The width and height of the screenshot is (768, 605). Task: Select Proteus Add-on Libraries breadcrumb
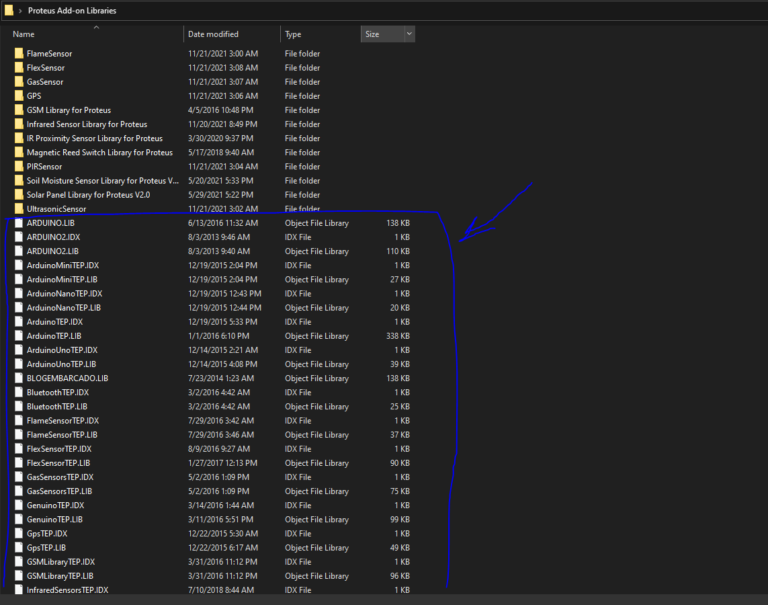point(71,10)
